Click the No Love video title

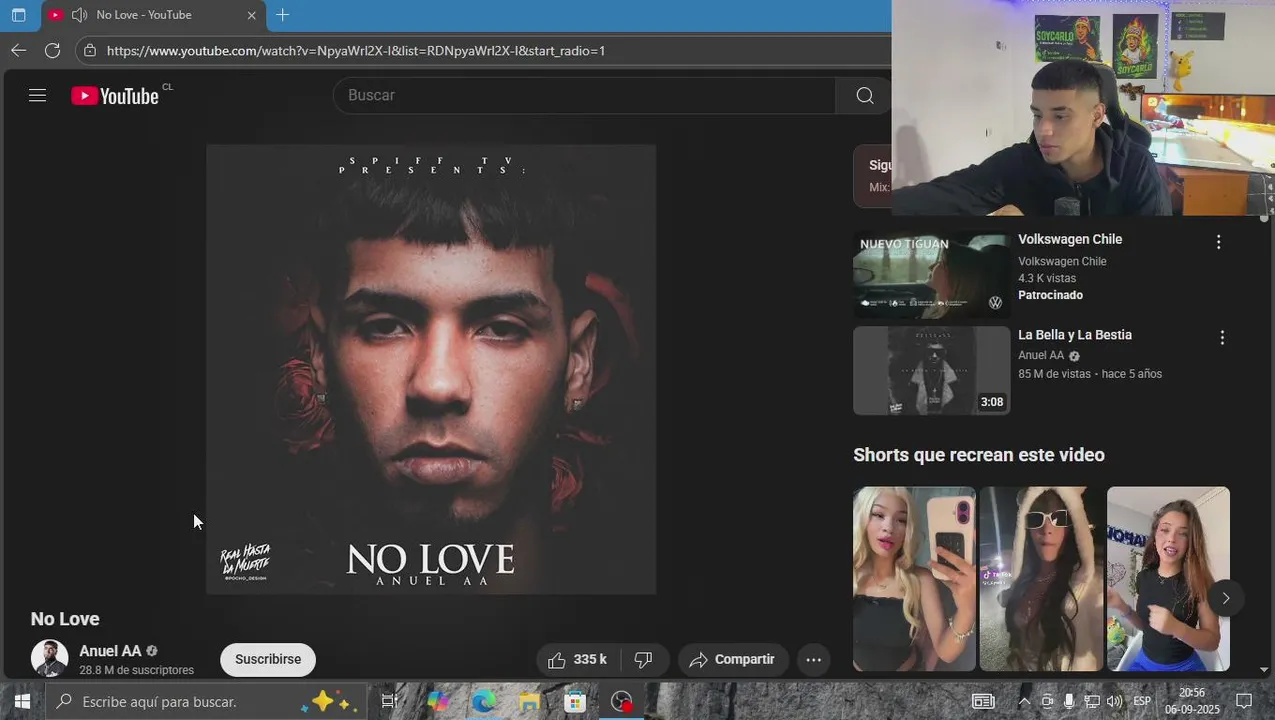[x=65, y=619]
